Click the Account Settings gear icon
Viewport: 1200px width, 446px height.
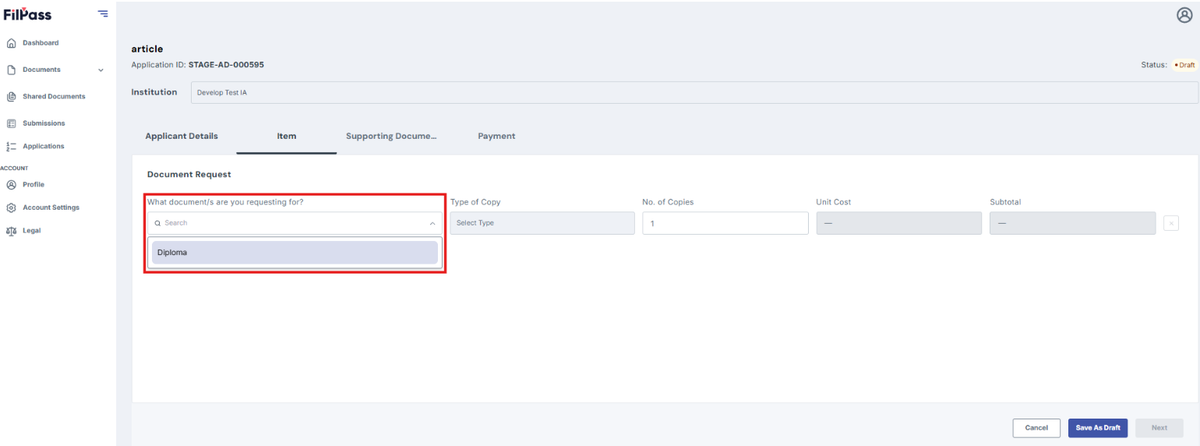pyautogui.click(x=11, y=208)
